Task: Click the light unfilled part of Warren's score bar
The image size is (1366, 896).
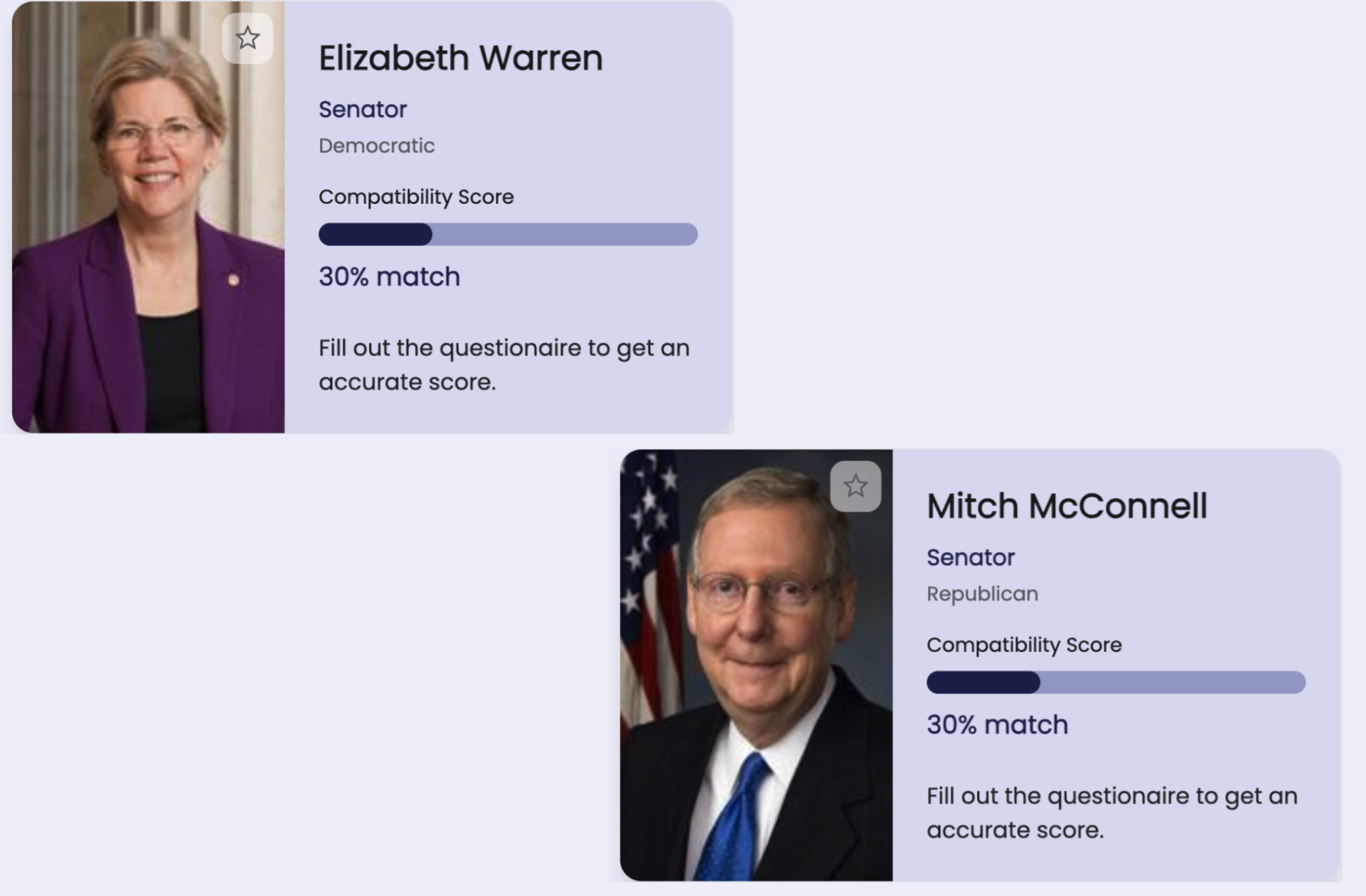Action: (564, 234)
